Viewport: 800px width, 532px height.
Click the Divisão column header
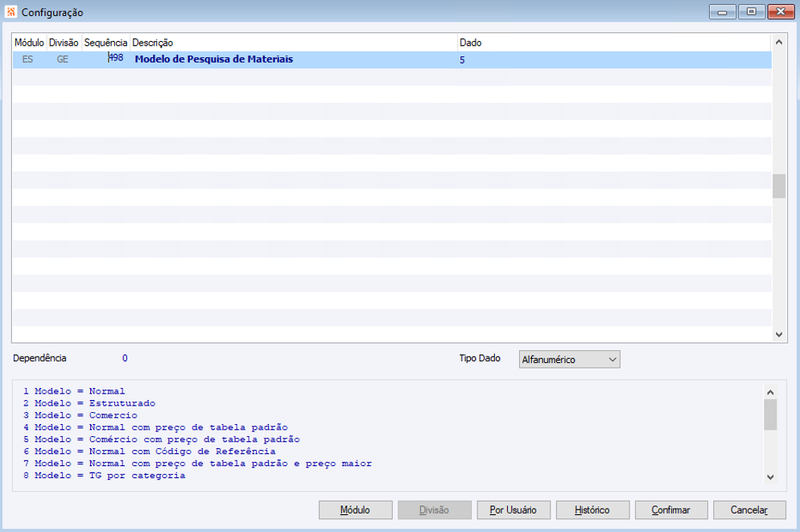pos(64,43)
